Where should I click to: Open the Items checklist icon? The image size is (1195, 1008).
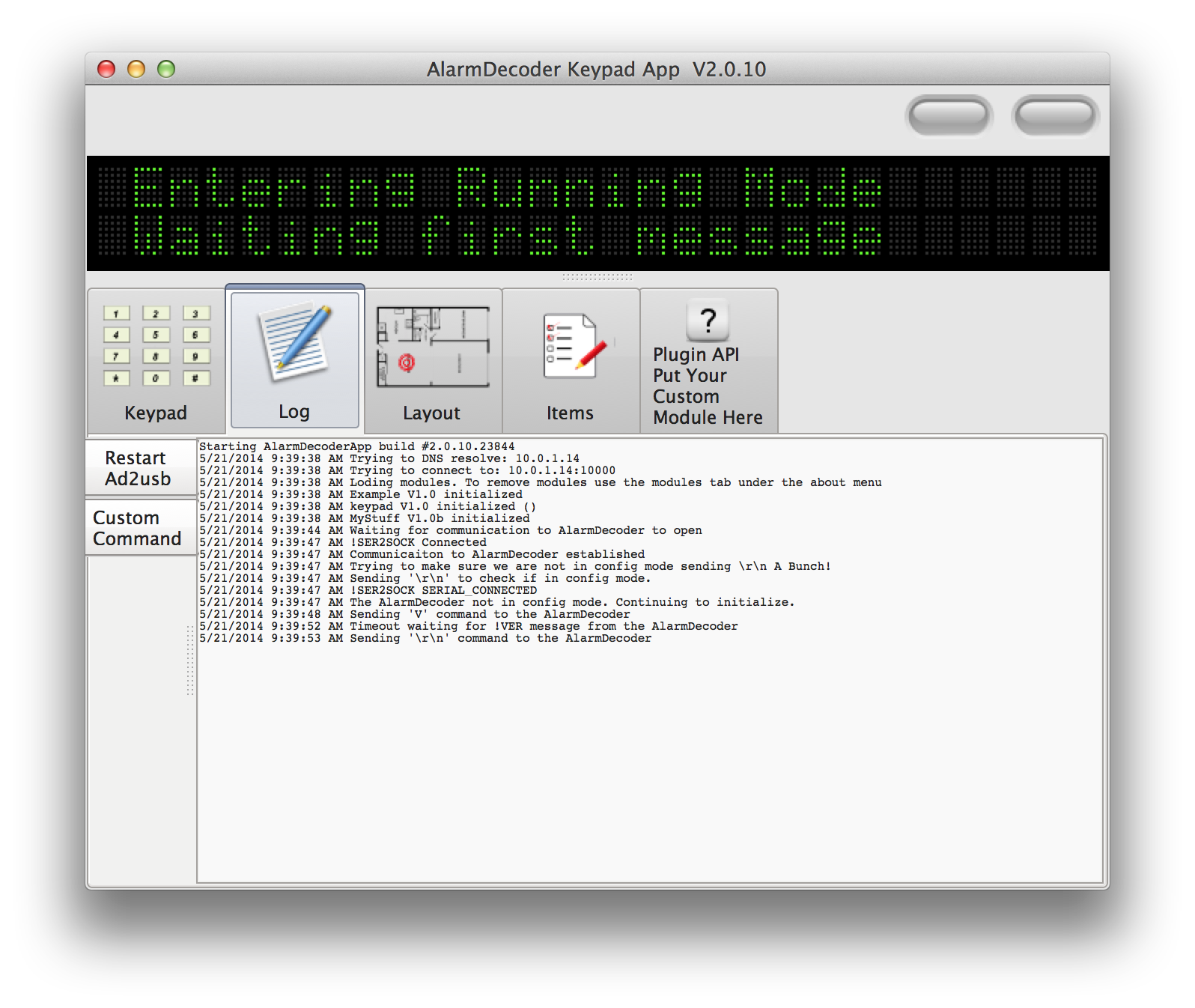575,346
